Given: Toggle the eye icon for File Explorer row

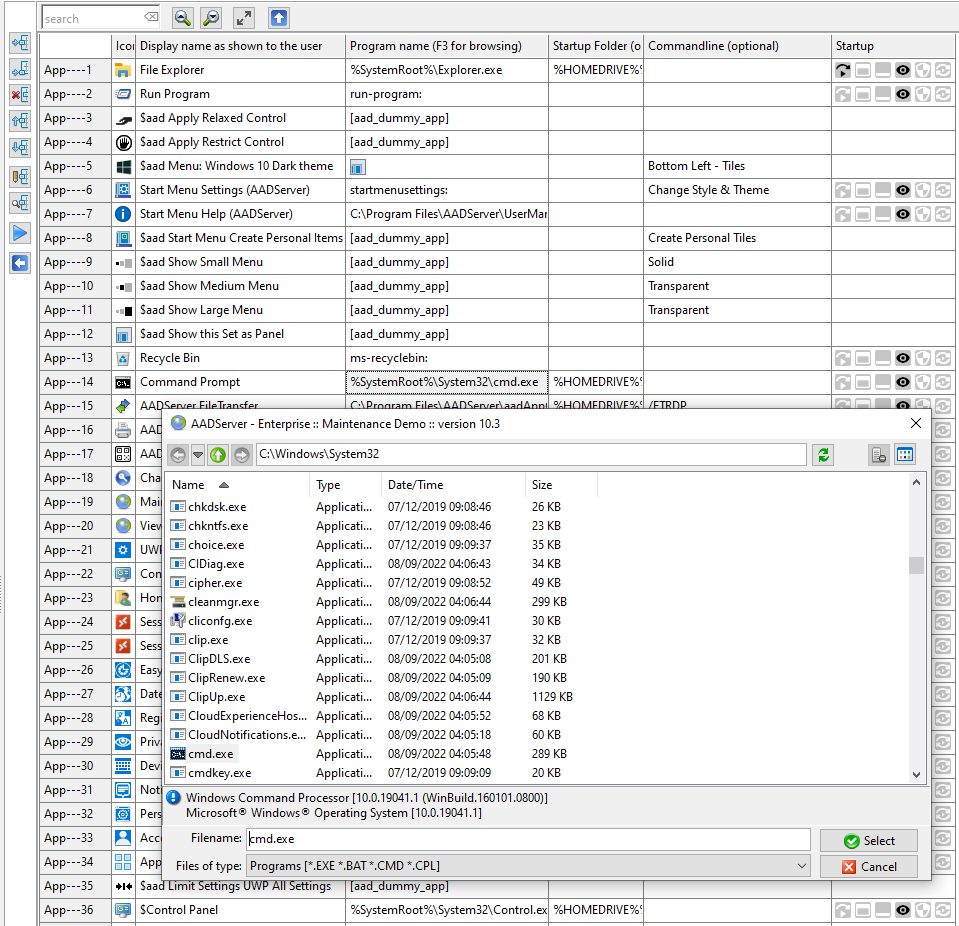Looking at the screenshot, I should tap(903, 70).
